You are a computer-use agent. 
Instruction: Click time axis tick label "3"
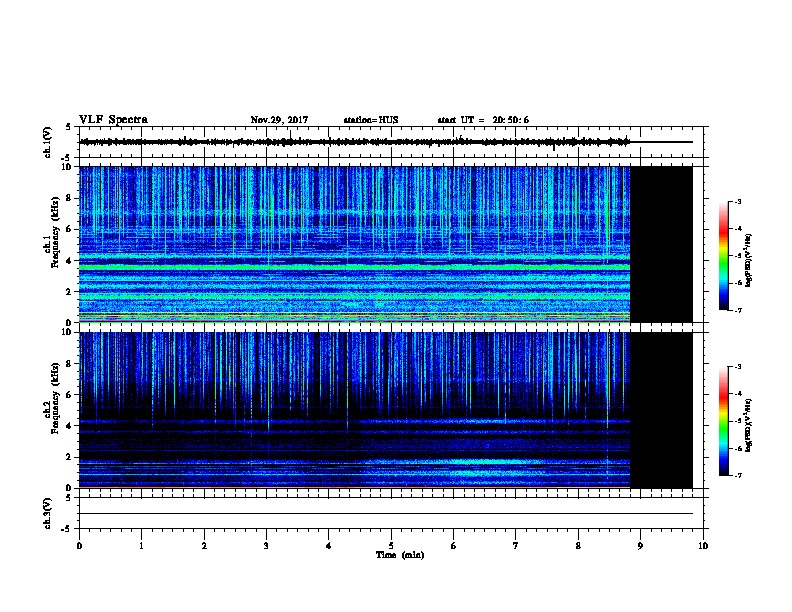coord(266,545)
